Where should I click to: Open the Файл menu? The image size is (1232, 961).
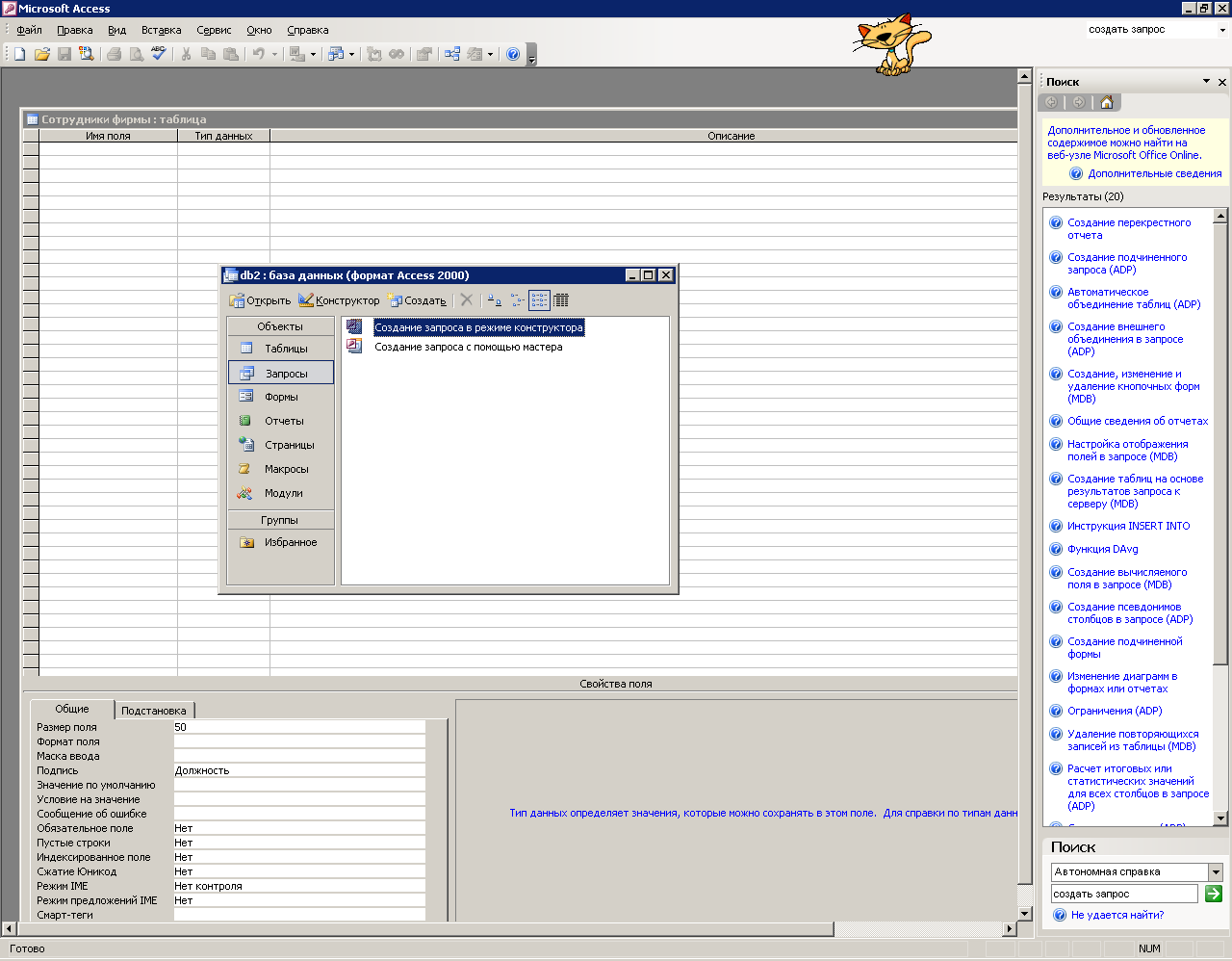click(29, 30)
